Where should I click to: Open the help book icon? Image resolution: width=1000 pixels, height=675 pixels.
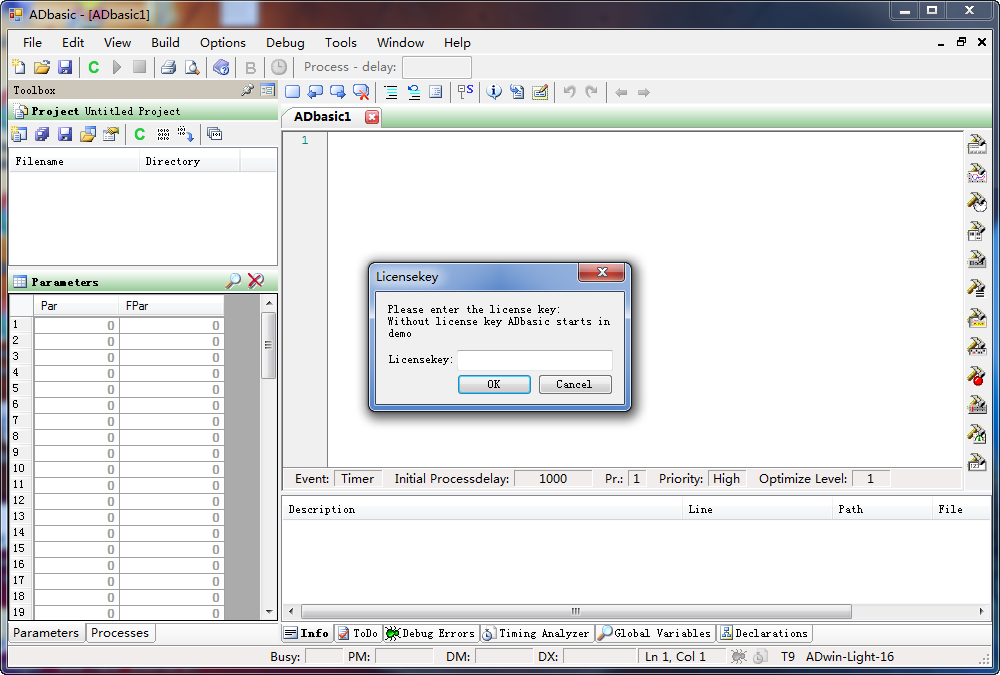(x=221, y=67)
